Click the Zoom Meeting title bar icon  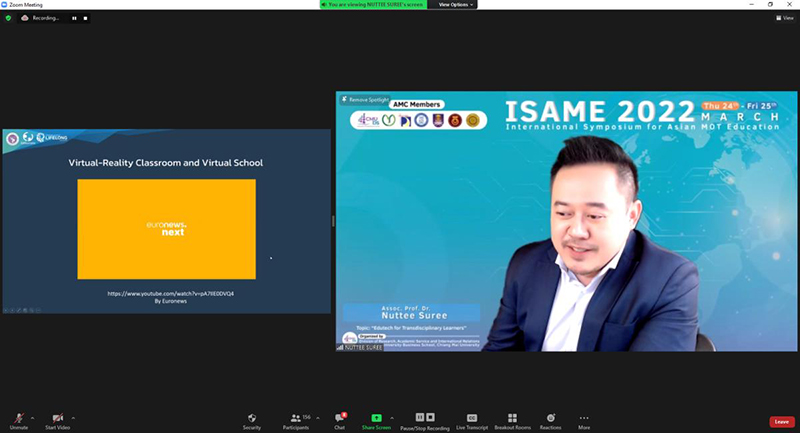(x=4, y=5)
